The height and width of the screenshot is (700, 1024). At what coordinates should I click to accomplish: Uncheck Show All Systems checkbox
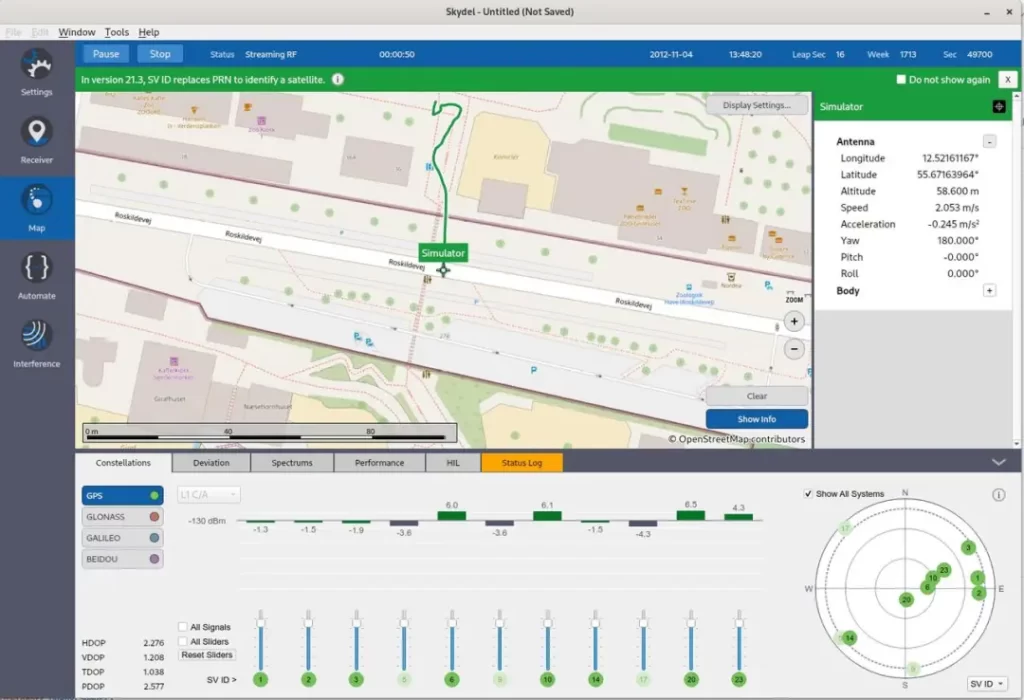(809, 494)
